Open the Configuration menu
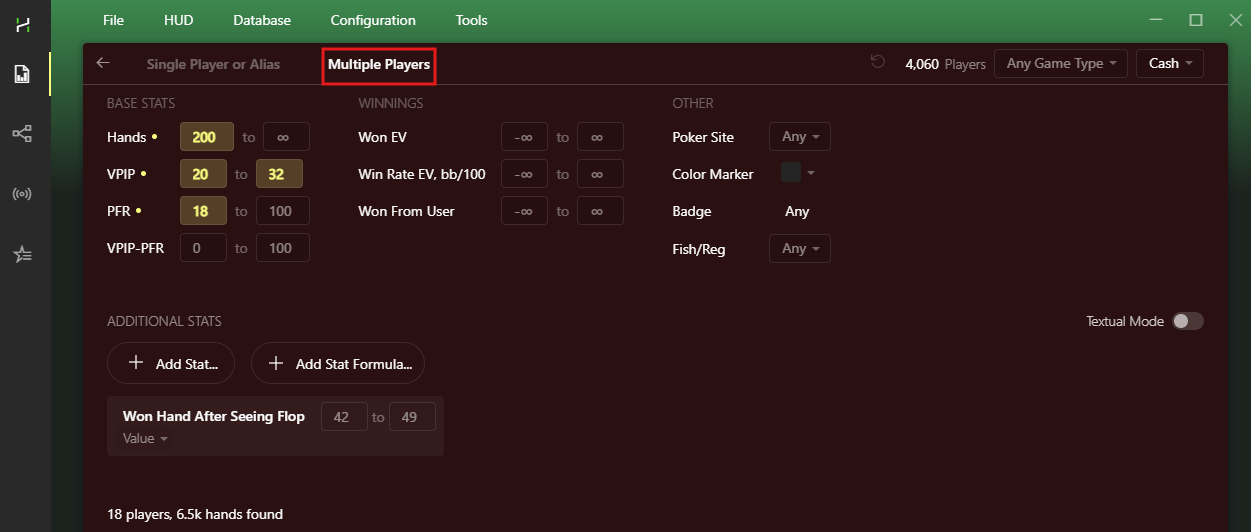The width and height of the screenshot is (1251, 532). pos(373,20)
